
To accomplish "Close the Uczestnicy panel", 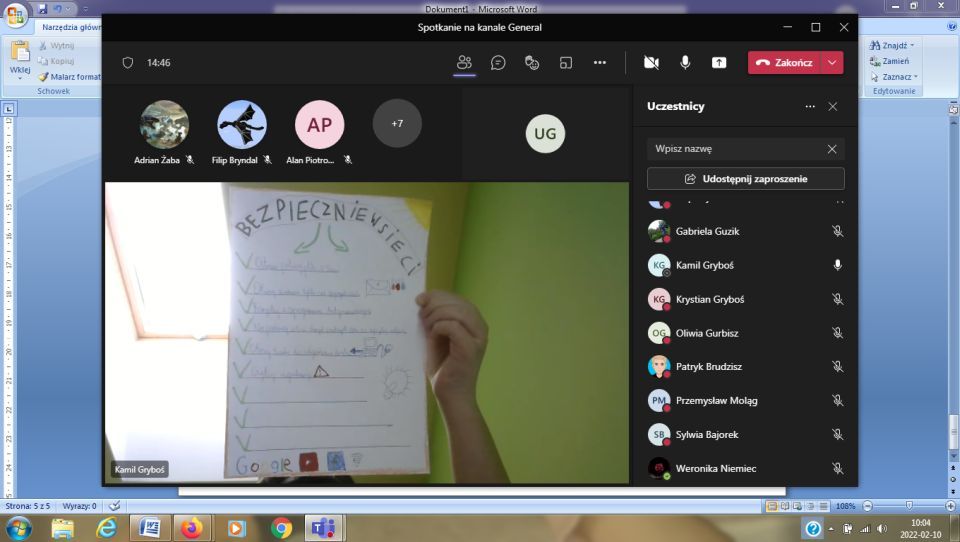I will [x=833, y=106].
